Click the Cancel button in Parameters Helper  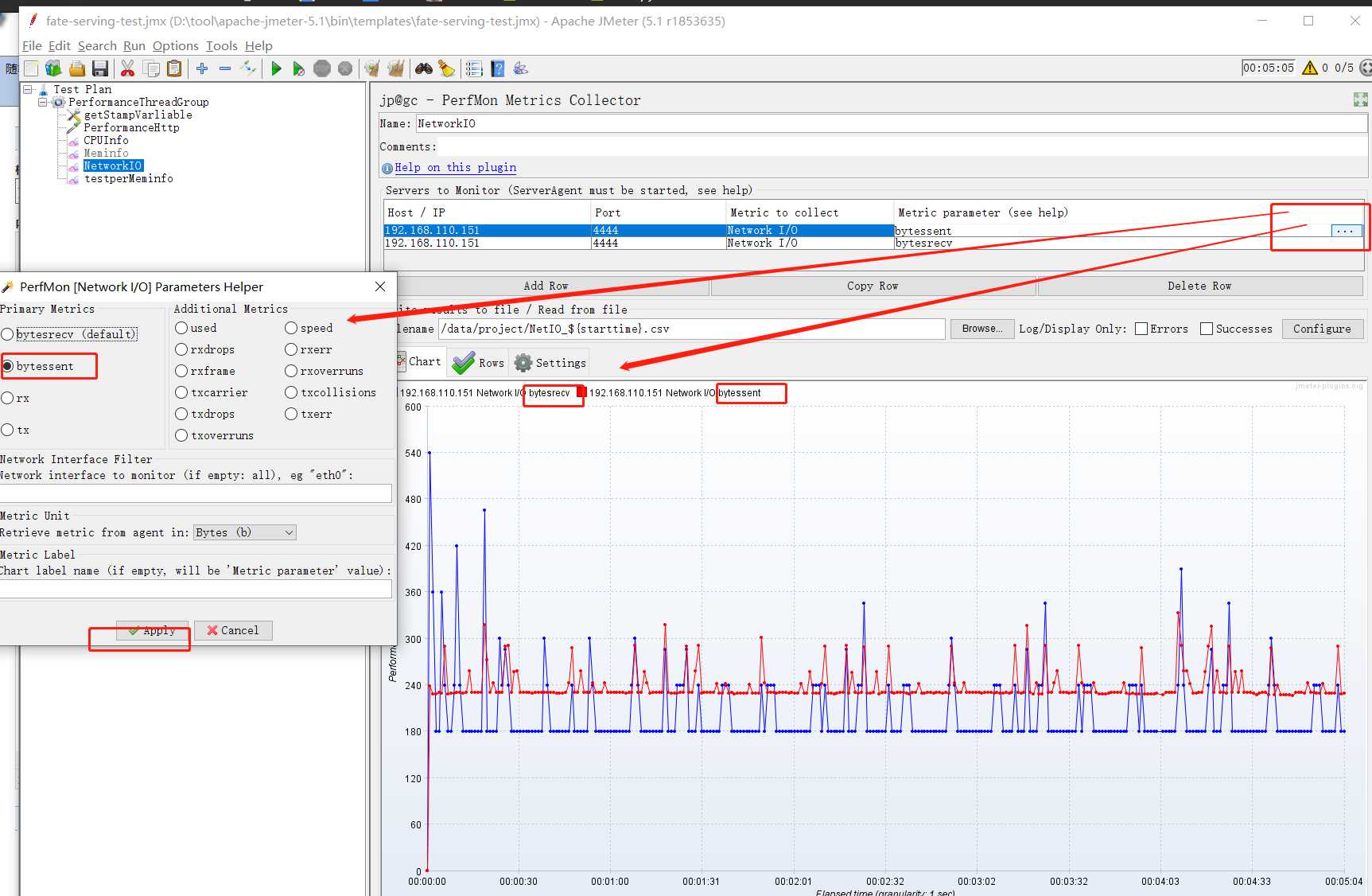tap(233, 630)
